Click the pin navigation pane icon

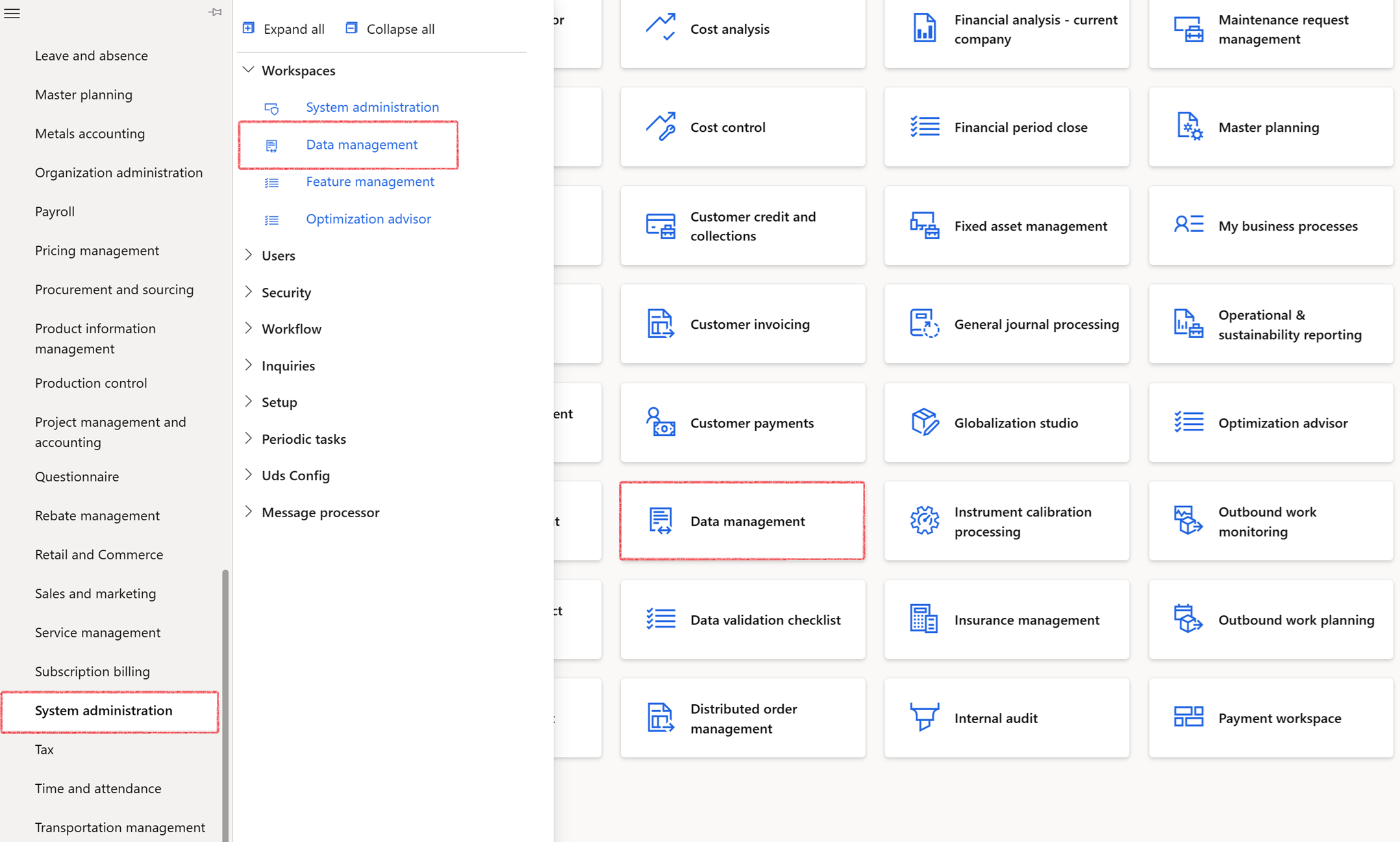click(x=215, y=12)
